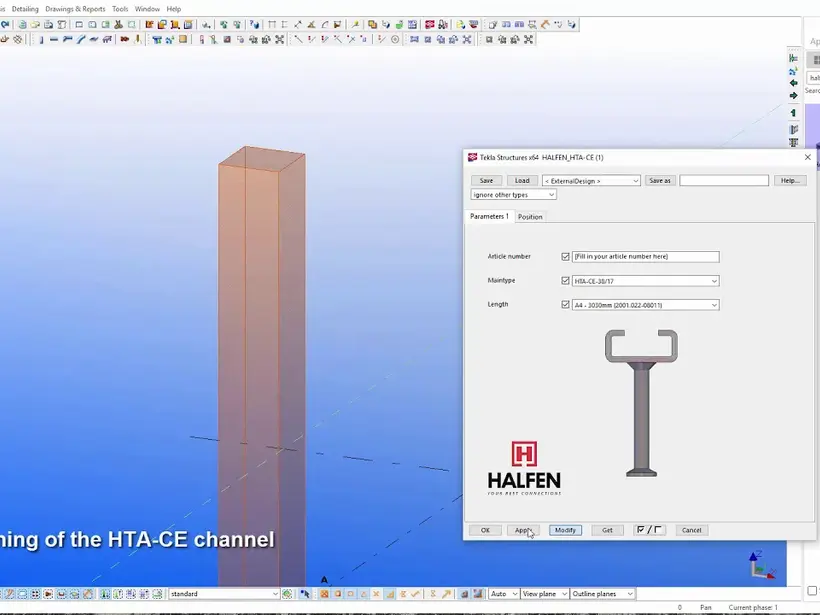Click the Save as button
This screenshot has height=615, width=820.
click(x=659, y=180)
